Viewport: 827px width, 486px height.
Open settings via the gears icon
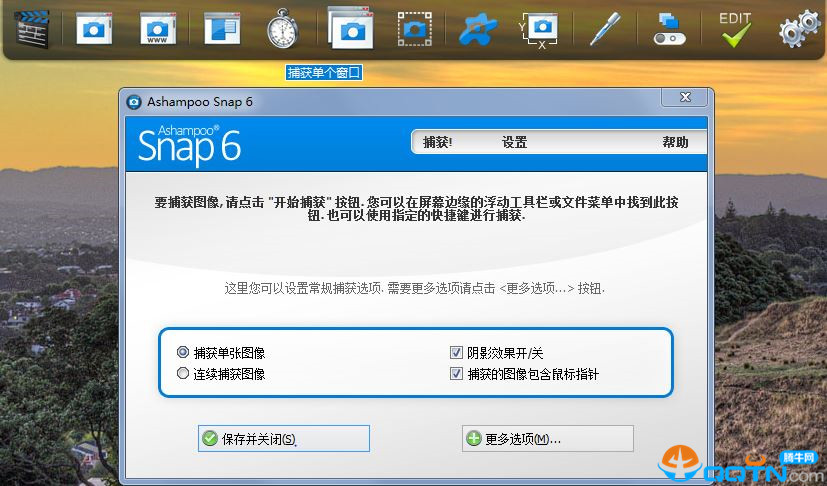click(x=798, y=29)
